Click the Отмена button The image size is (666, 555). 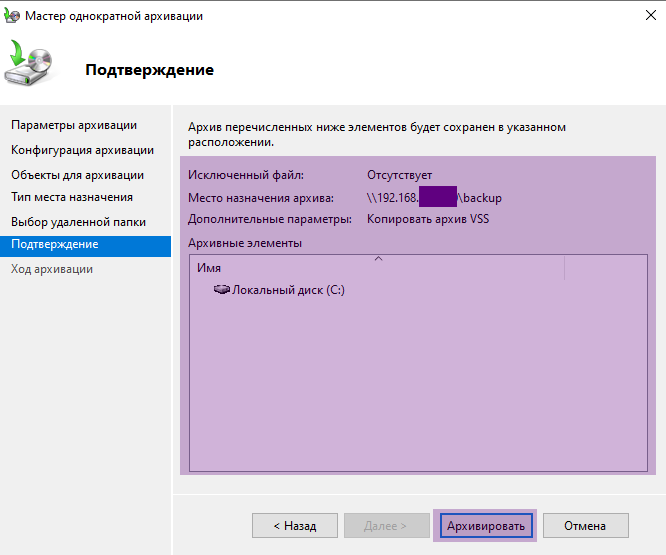(585, 526)
